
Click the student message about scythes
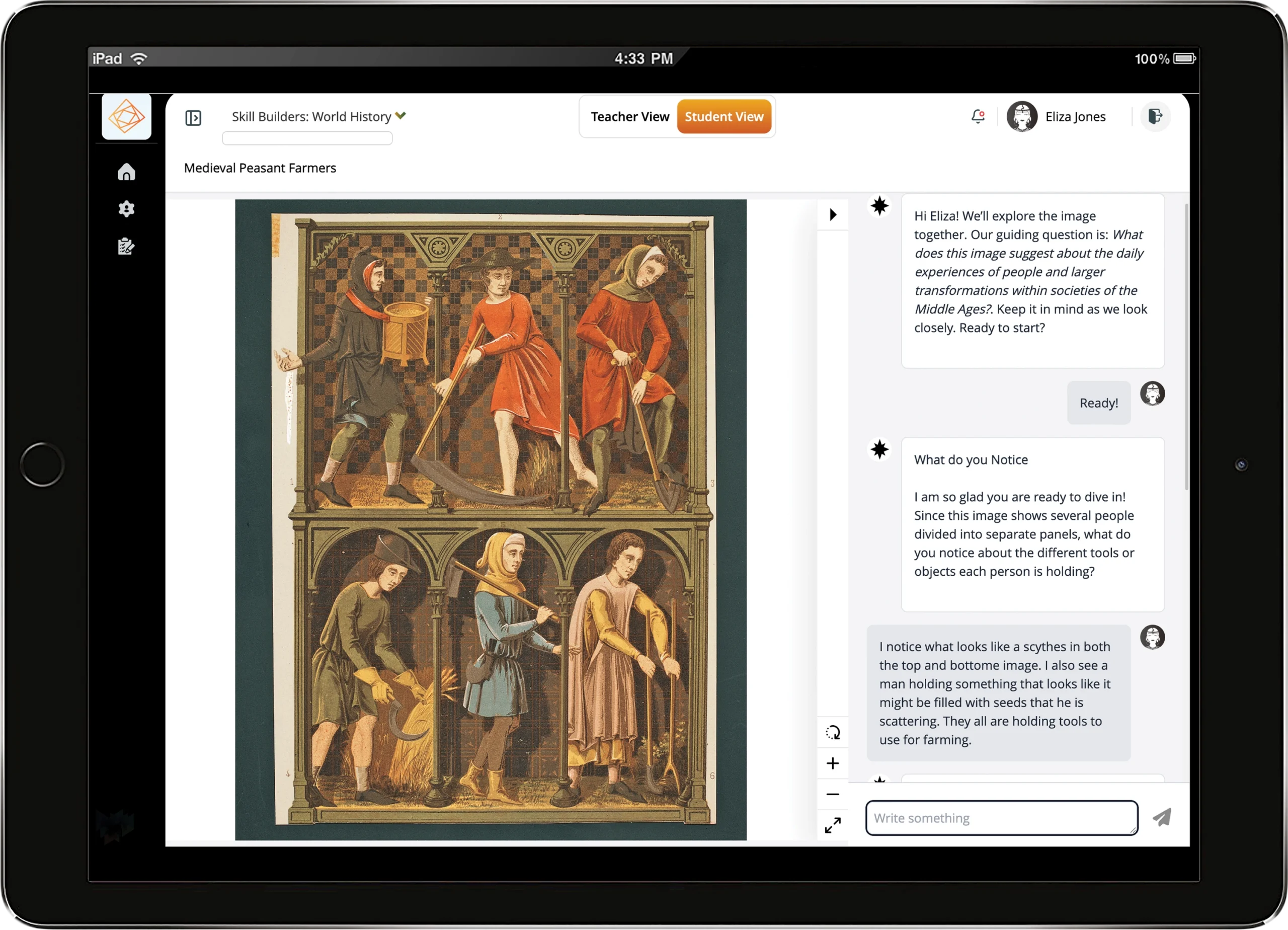click(998, 692)
